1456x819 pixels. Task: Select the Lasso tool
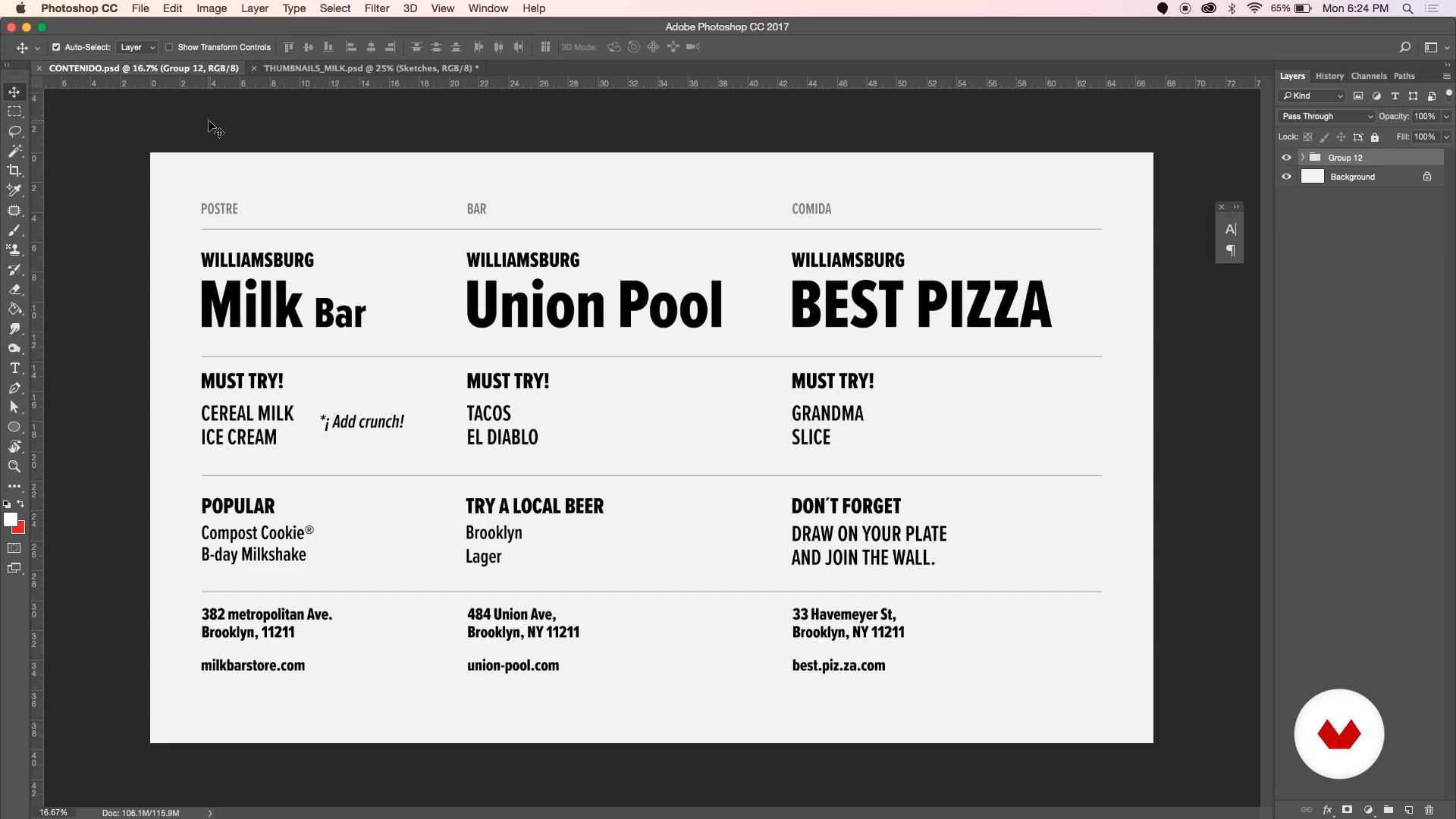click(x=14, y=131)
